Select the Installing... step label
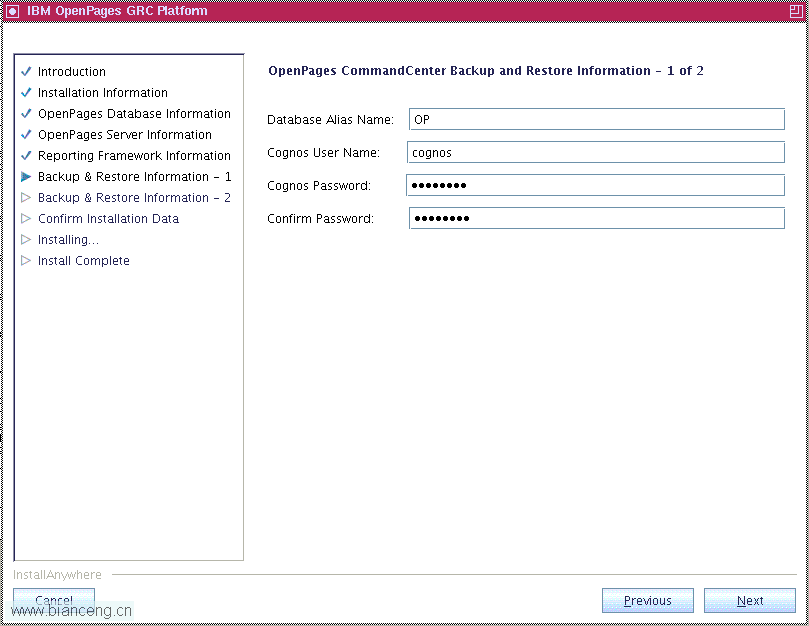 (68, 240)
